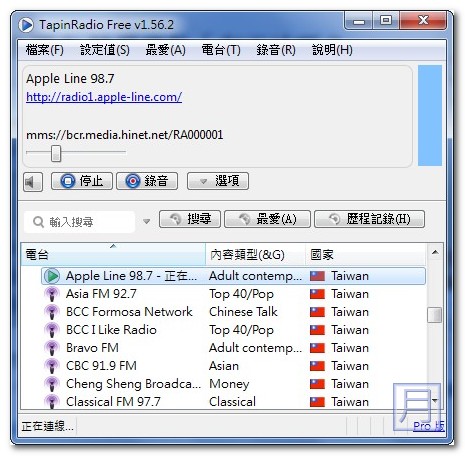Click the Taiwan flag in CBC 91.9 FM row
This screenshot has width=465, height=456.
(317, 366)
